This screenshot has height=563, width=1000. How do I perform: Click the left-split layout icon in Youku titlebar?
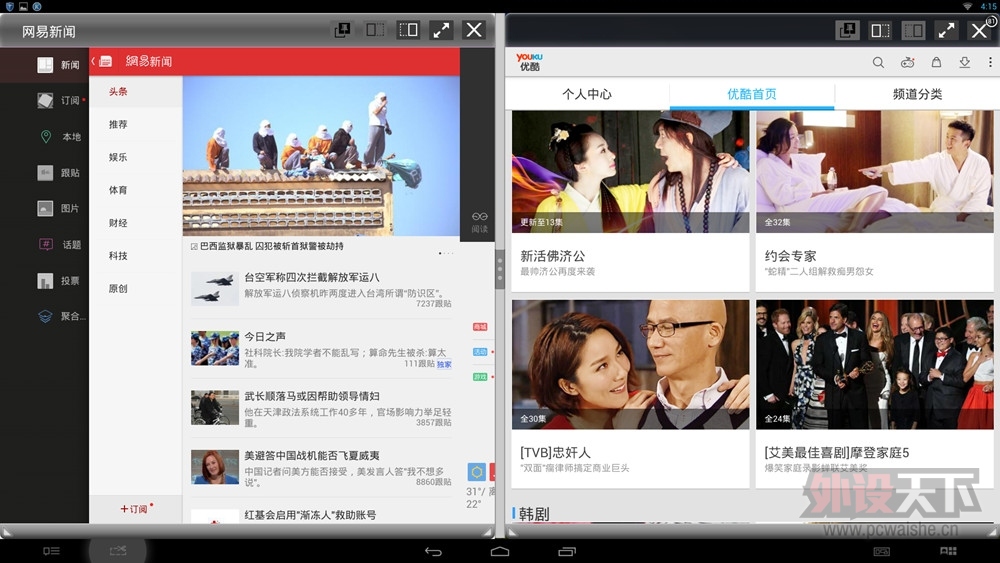click(x=881, y=31)
